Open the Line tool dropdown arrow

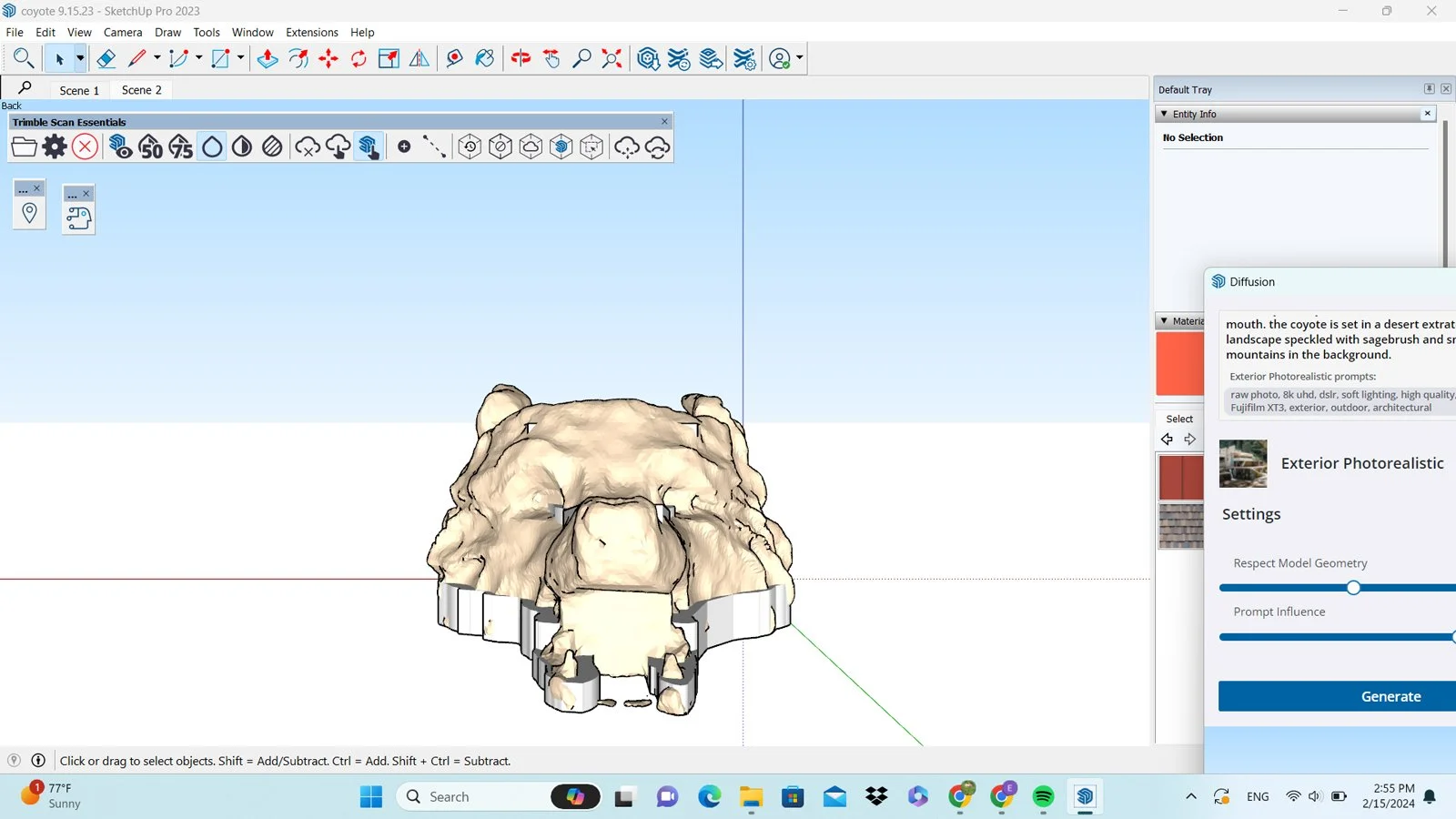pos(157,58)
